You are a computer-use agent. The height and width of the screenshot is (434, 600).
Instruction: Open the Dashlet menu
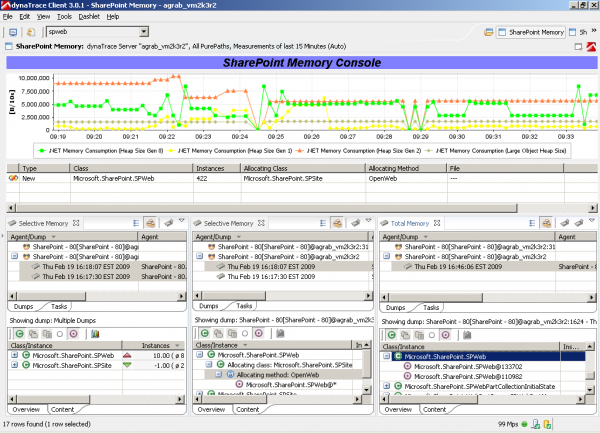coord(89,16)
